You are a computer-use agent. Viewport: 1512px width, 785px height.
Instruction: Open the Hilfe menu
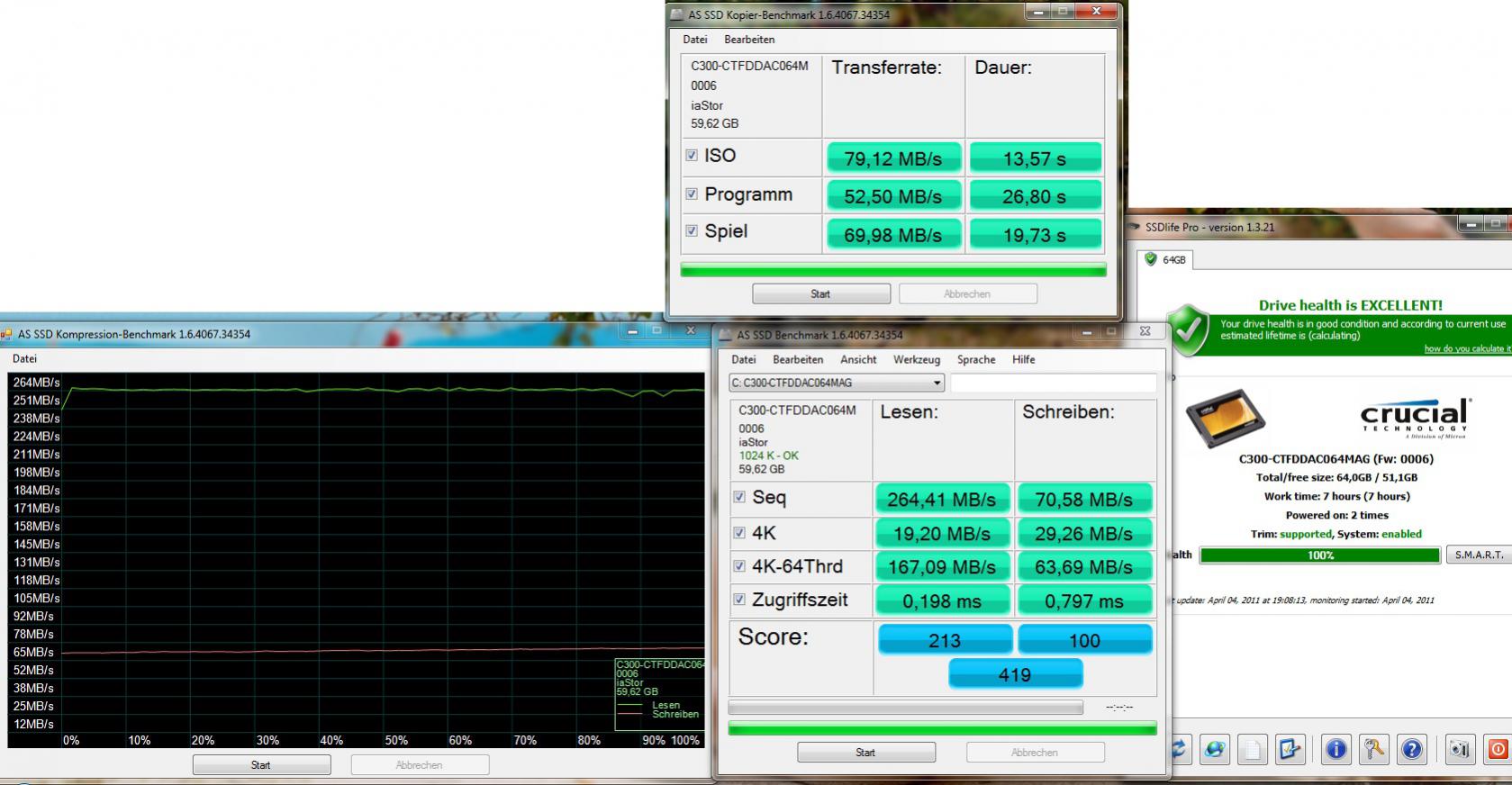coord(1024,359)
